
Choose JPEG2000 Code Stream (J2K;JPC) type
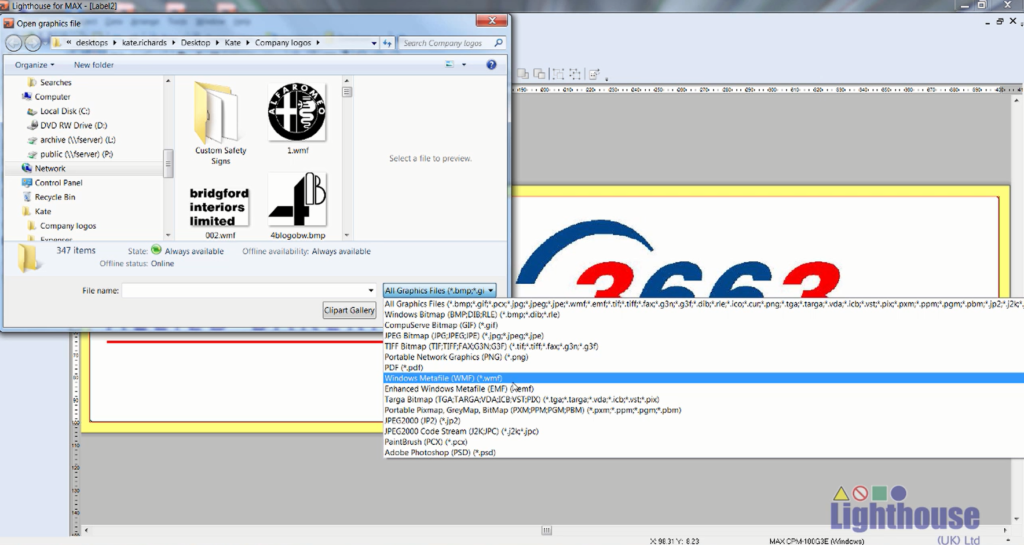(703, 431)
